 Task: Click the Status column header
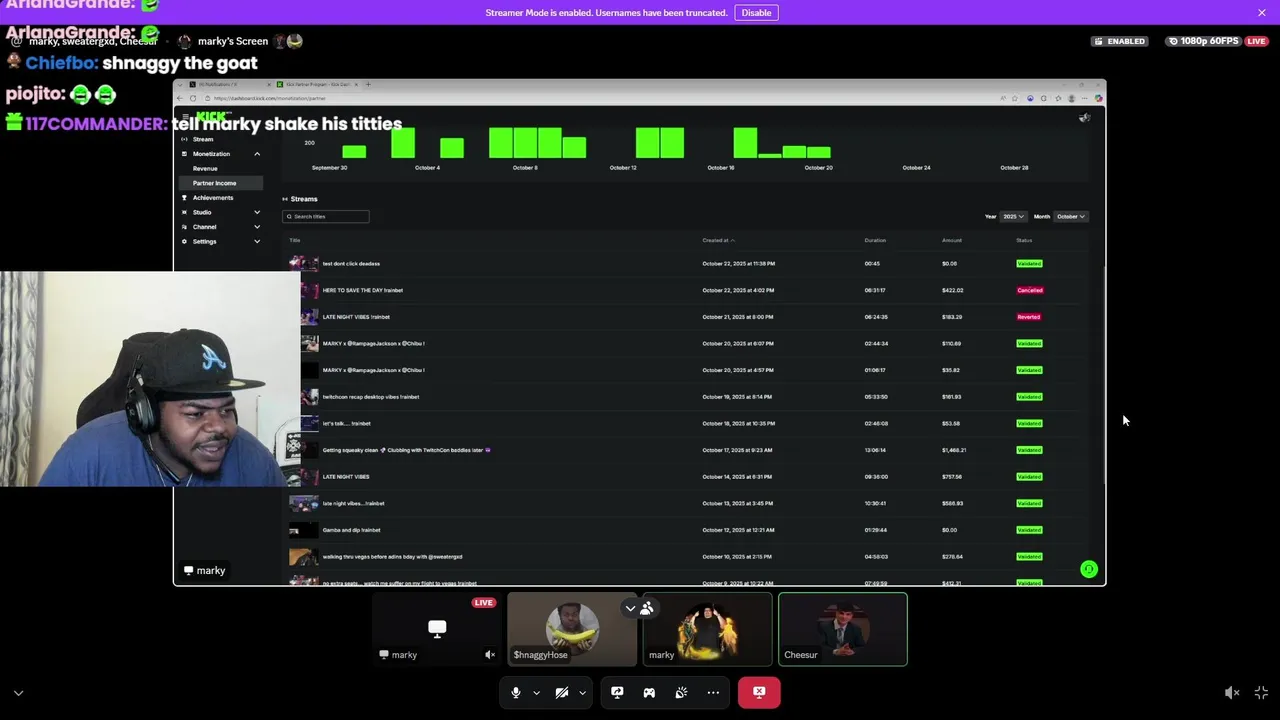coord(1024,240)
